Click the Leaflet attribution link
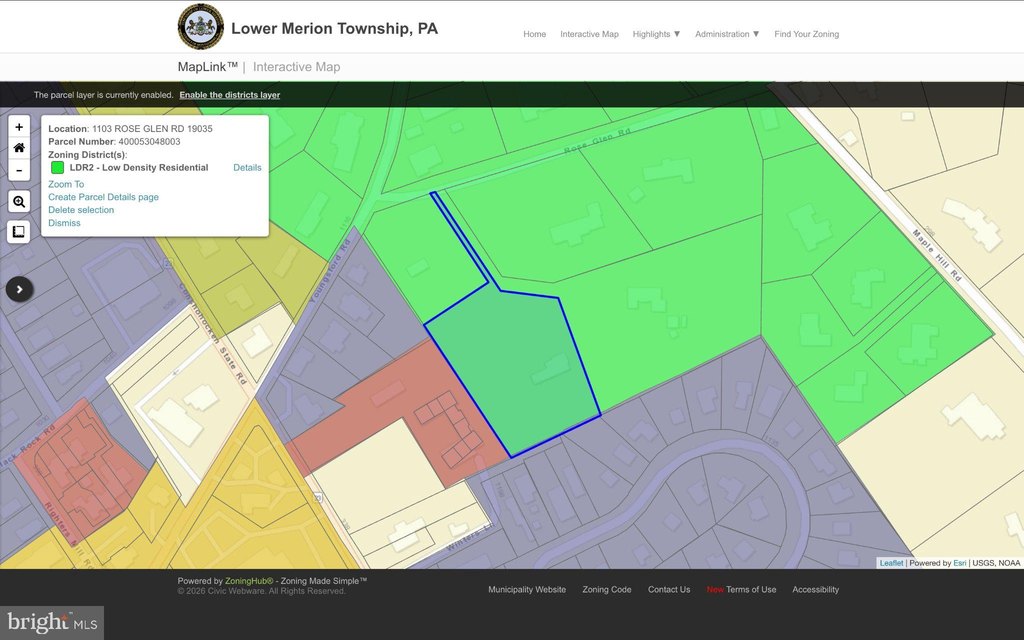 [891, 563]
